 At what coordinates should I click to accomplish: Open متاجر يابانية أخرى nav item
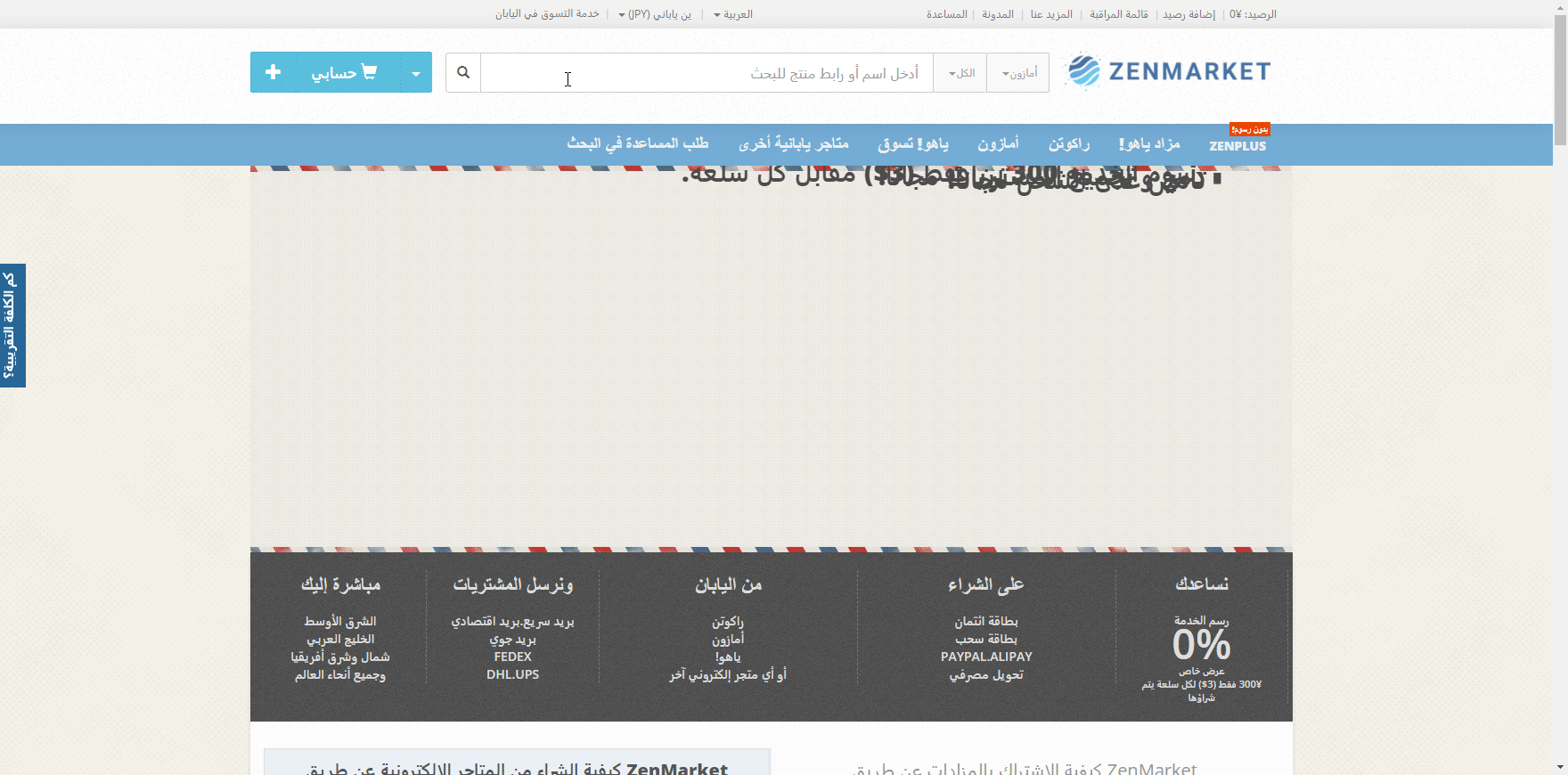(794, 143)
